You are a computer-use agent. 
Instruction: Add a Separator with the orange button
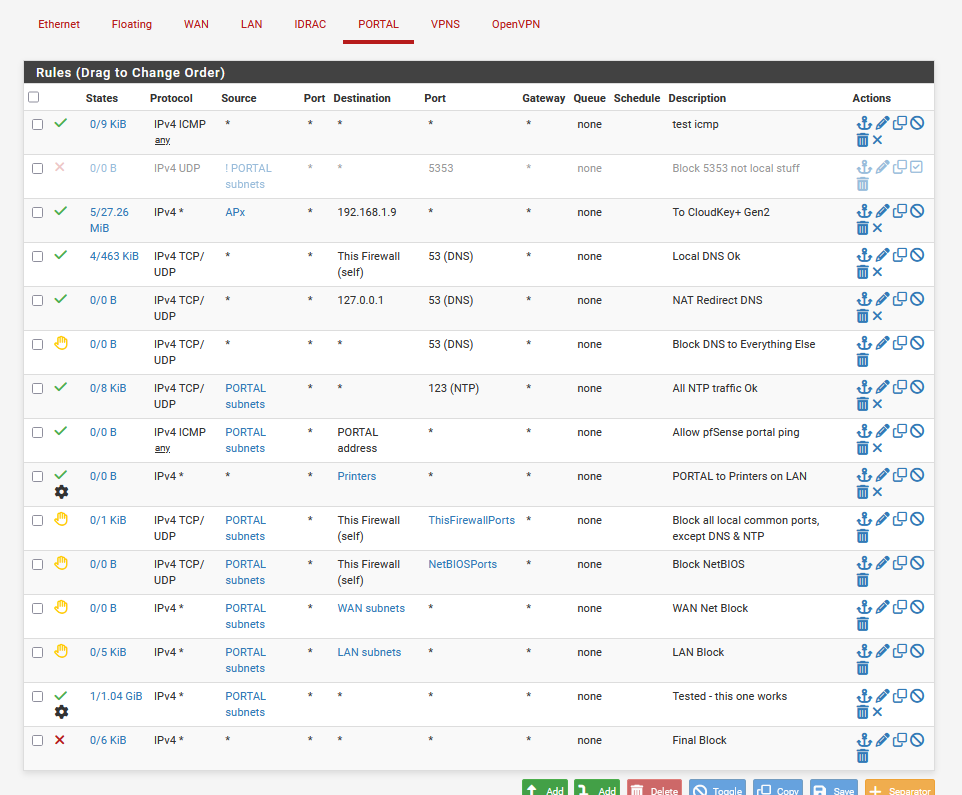click(x=900, y=788)
